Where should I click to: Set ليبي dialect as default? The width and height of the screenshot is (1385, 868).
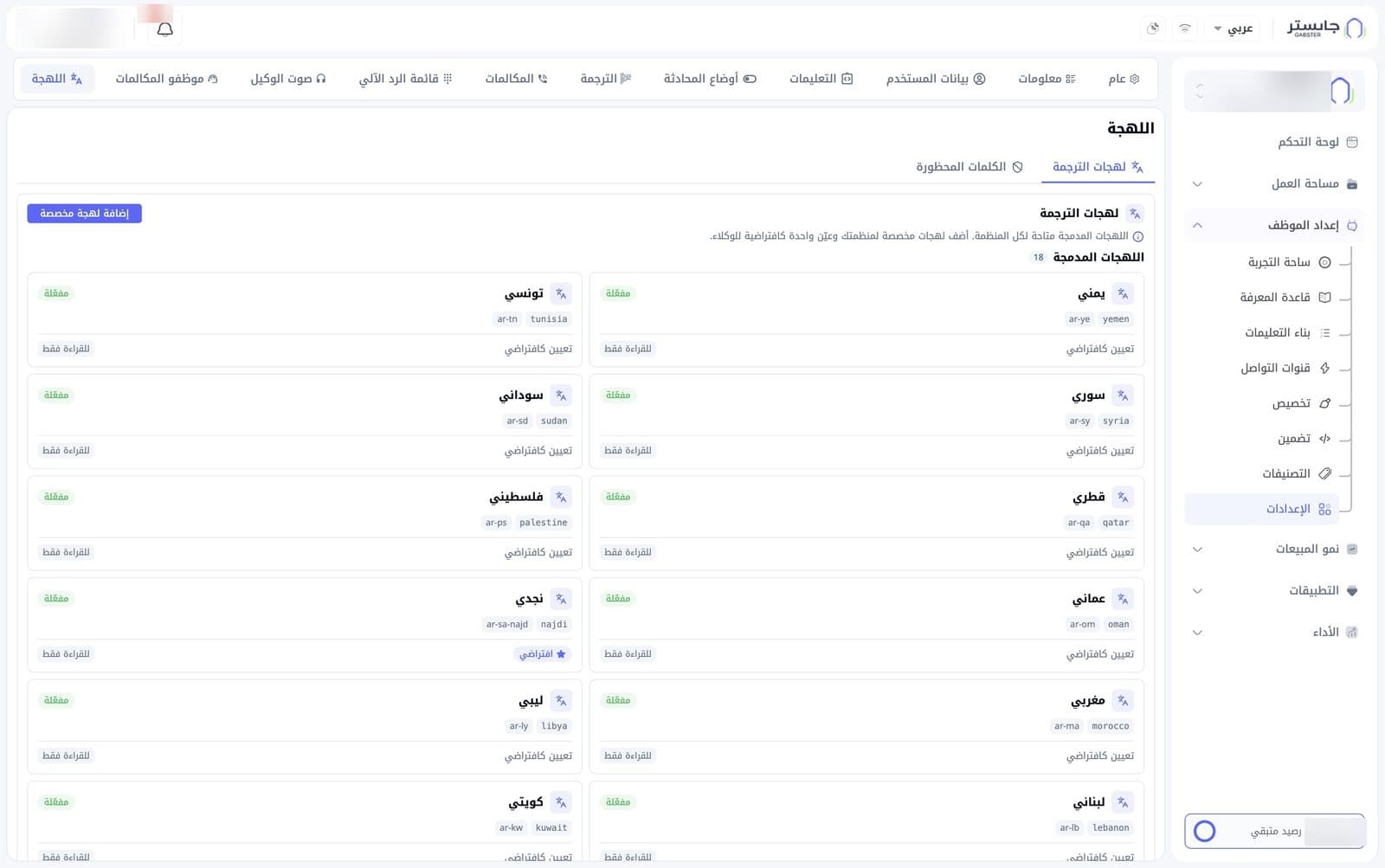pos(538,755)
